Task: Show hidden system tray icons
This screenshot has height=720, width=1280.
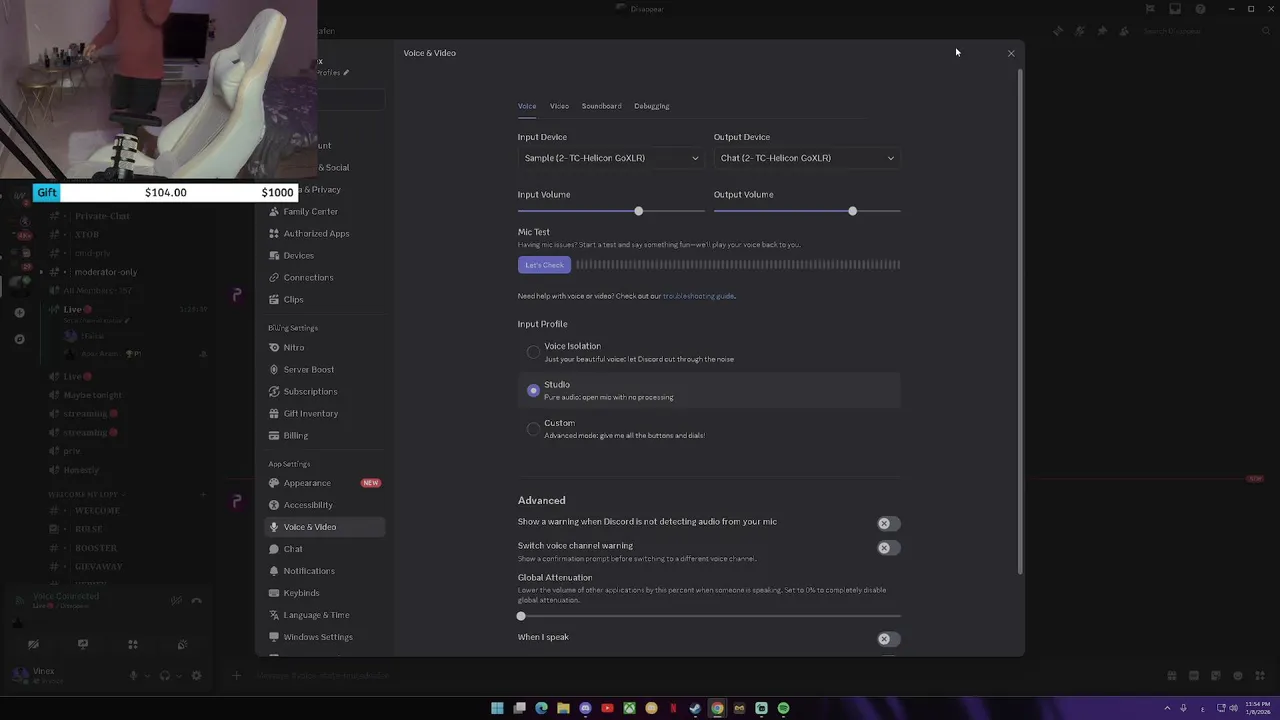Action: click(x=1167, y=708)
